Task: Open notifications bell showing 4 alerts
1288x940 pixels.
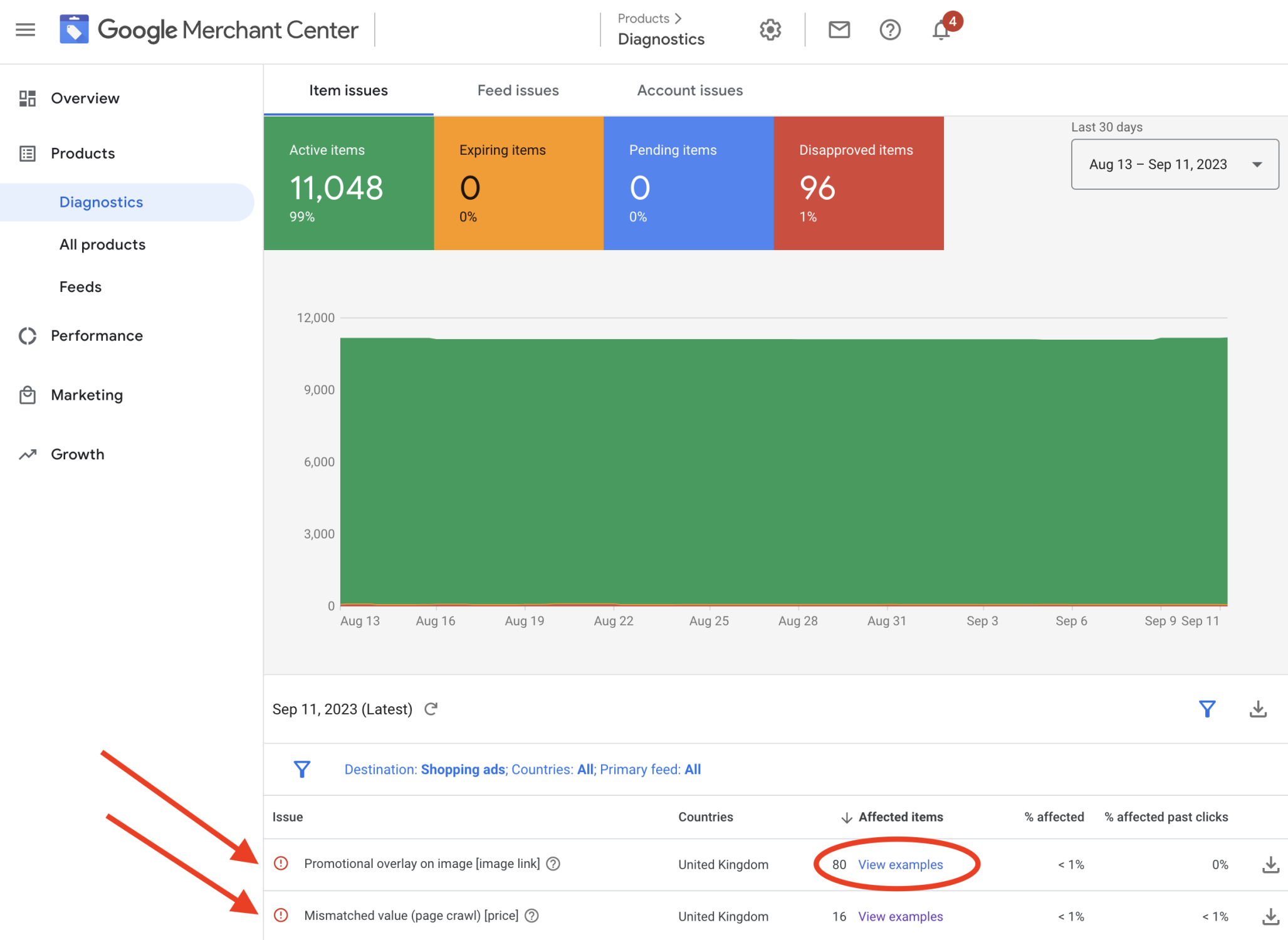Action: click(940, 29)
